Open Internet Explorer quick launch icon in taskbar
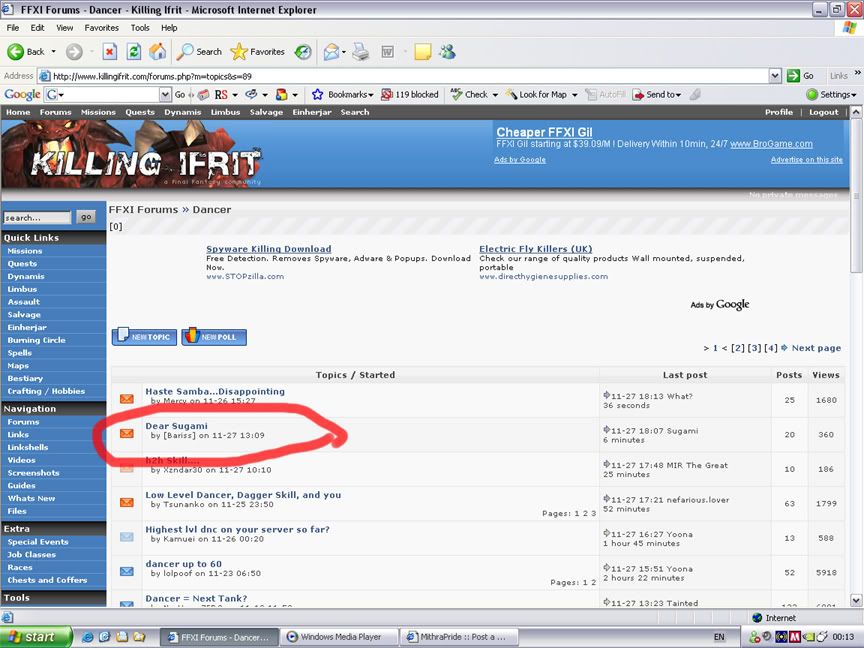864x648 pixels. [87, 637]
